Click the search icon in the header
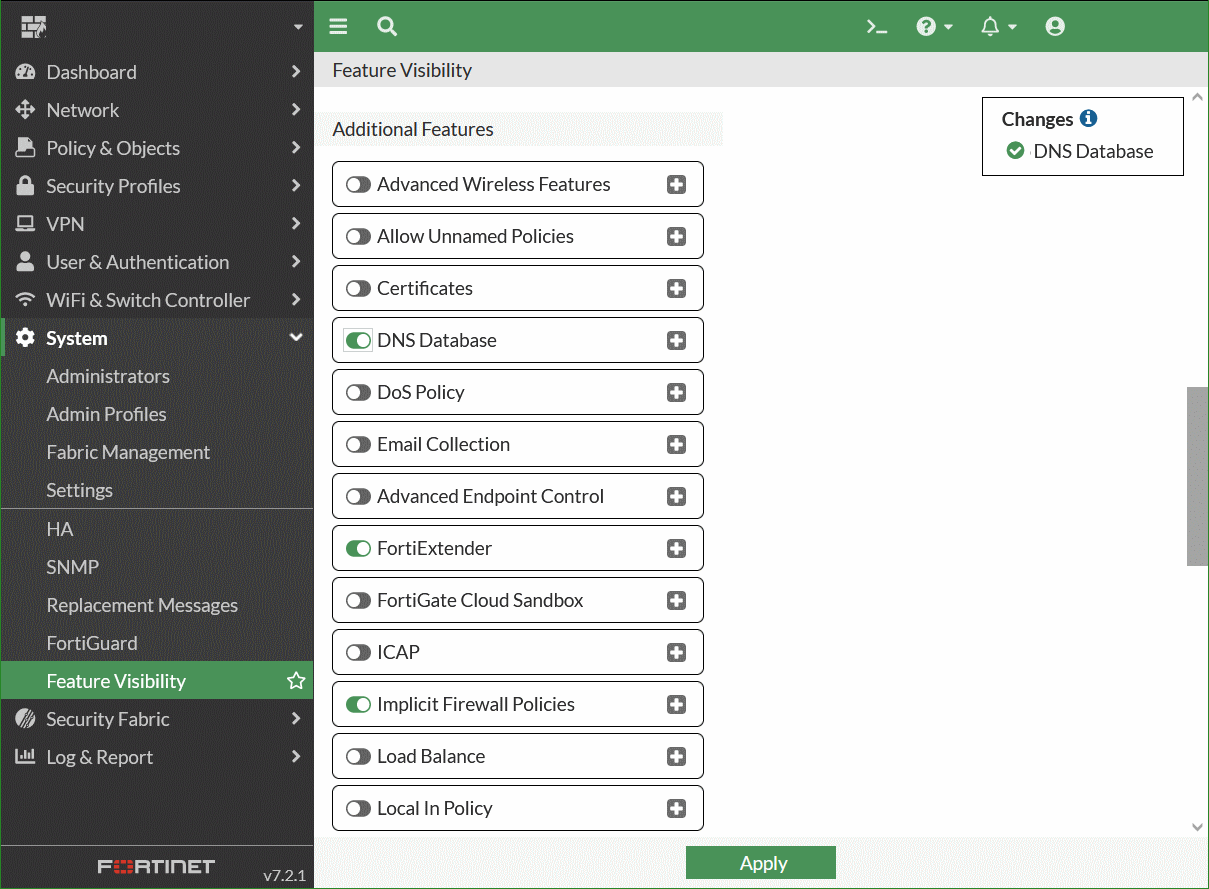Viewport: 1209px width, 889px height. click(x=386, y=27)
